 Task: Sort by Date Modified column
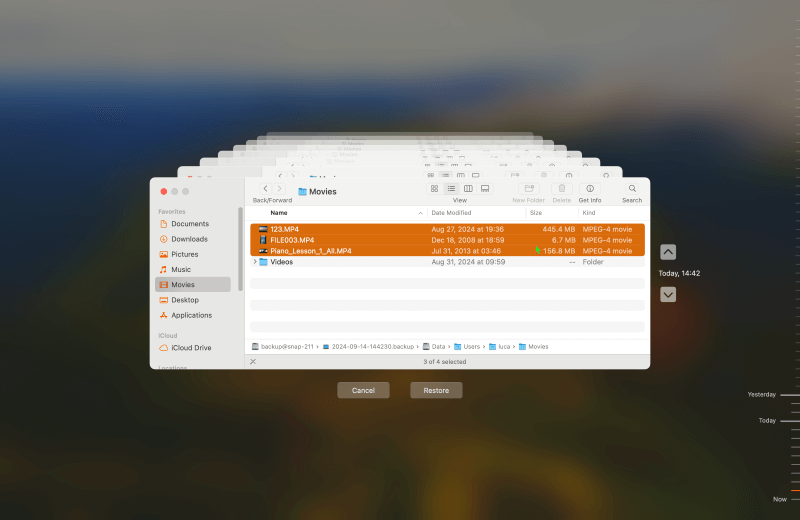tap(451, 213)
